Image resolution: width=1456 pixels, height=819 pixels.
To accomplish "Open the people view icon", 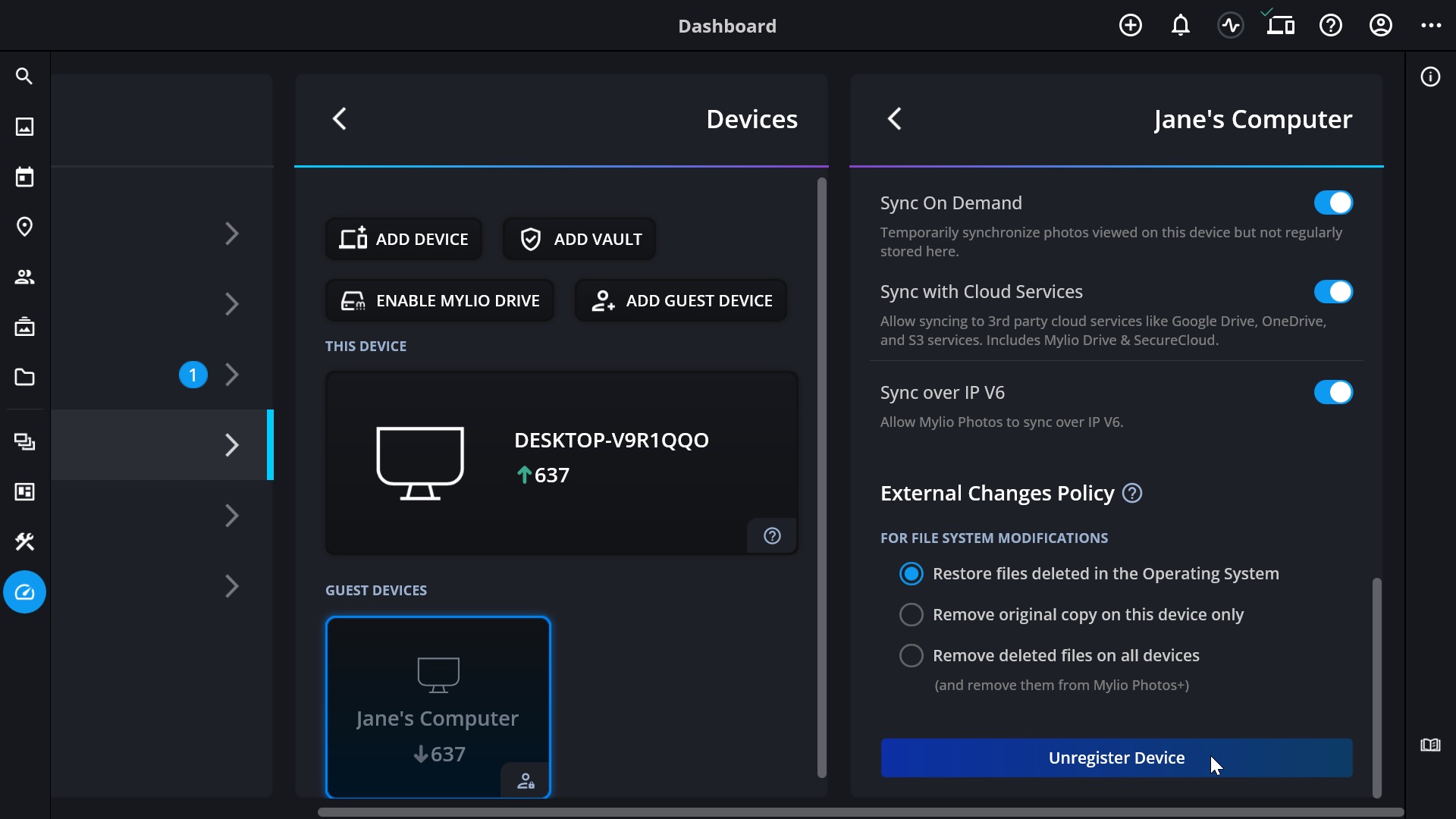I will coord(24,278).
